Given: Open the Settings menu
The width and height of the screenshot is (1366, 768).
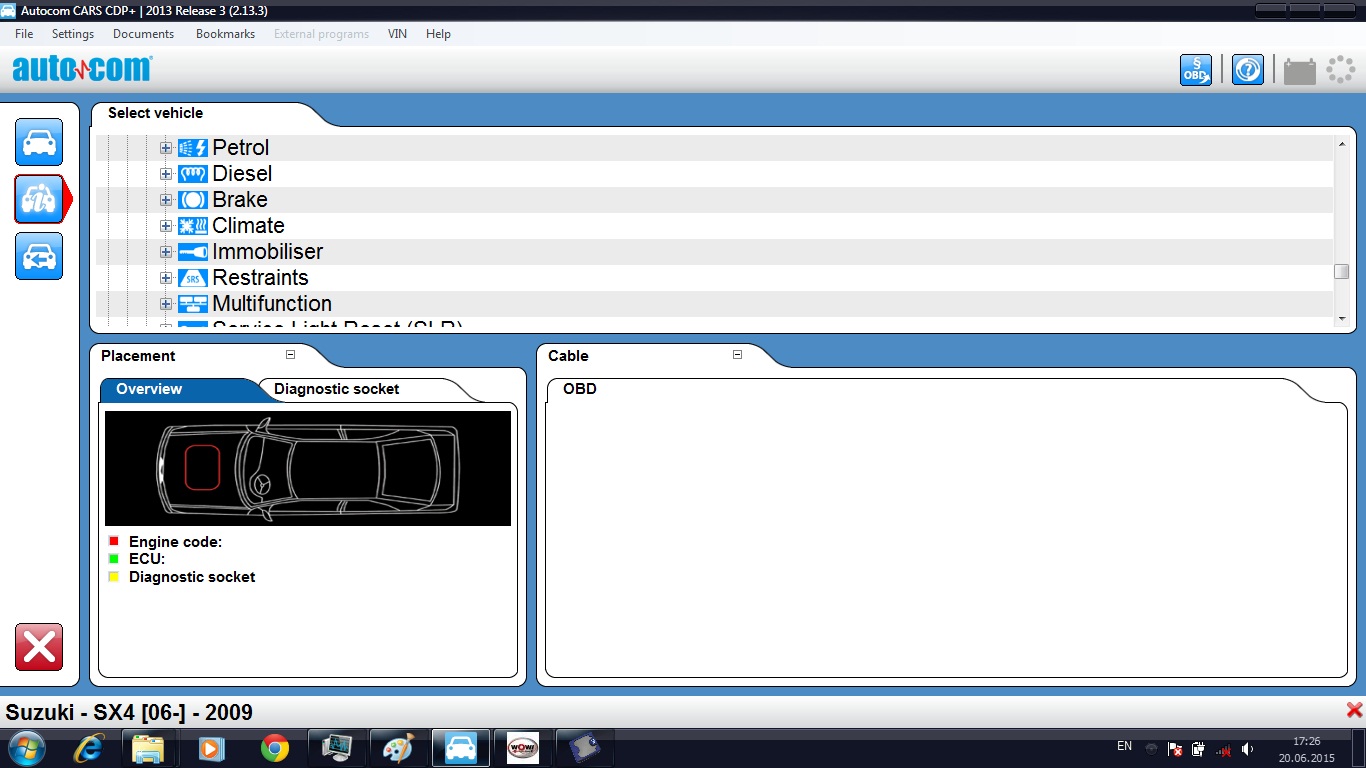Looking at the screenshot, I should [x=73, y=34].
